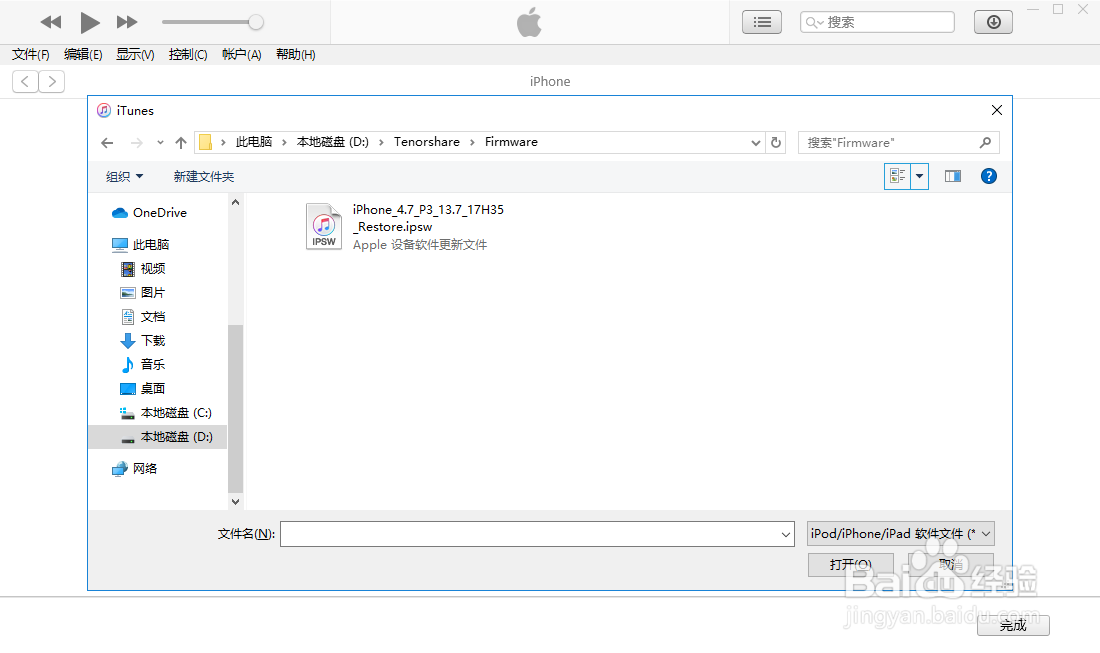Screen dimensions: 1100x653
Task: Open recent locations dropdown arrow
Action: (160, 143)
